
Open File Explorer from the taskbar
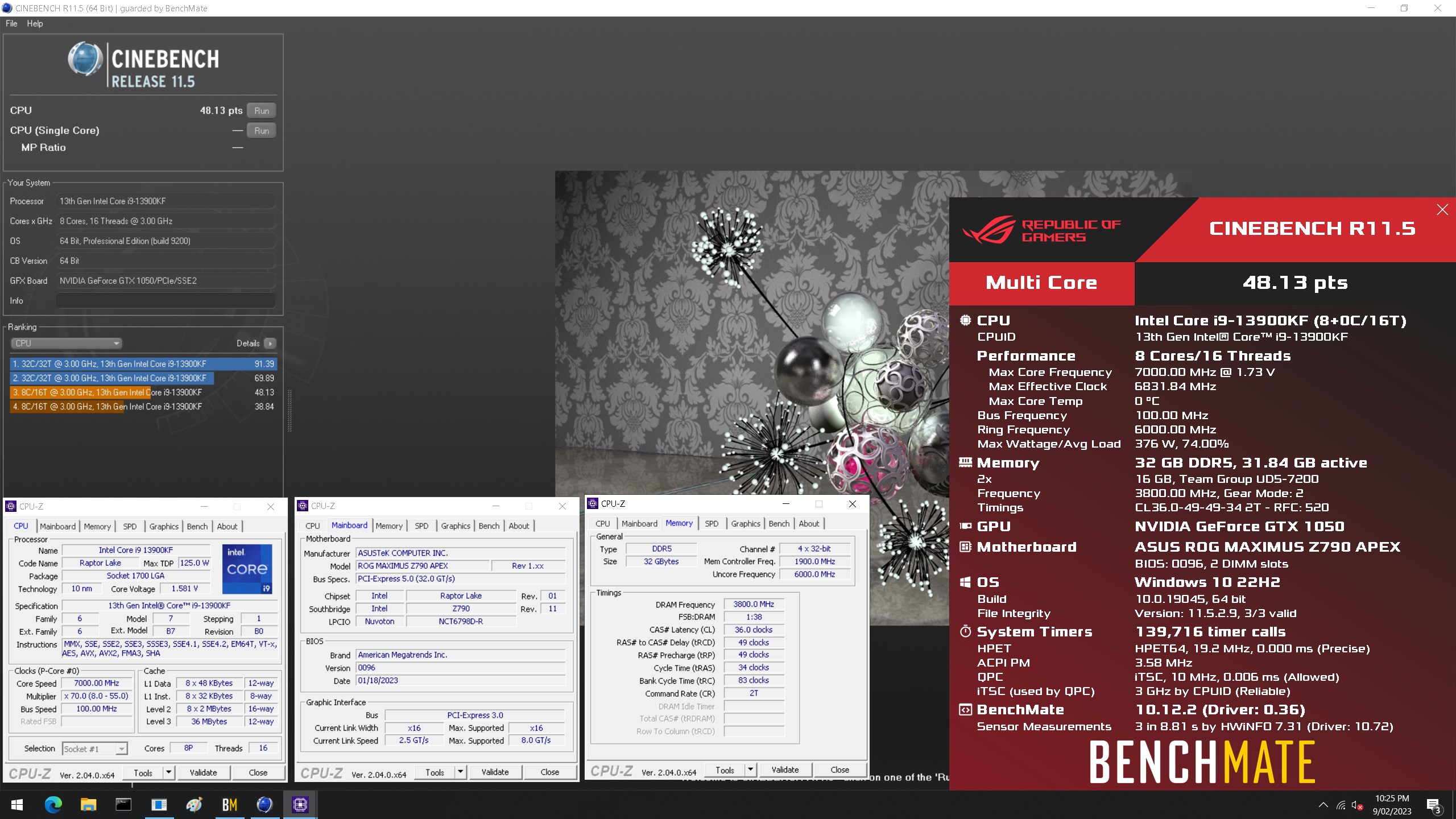pyautogui.click(x=88, y=804)
